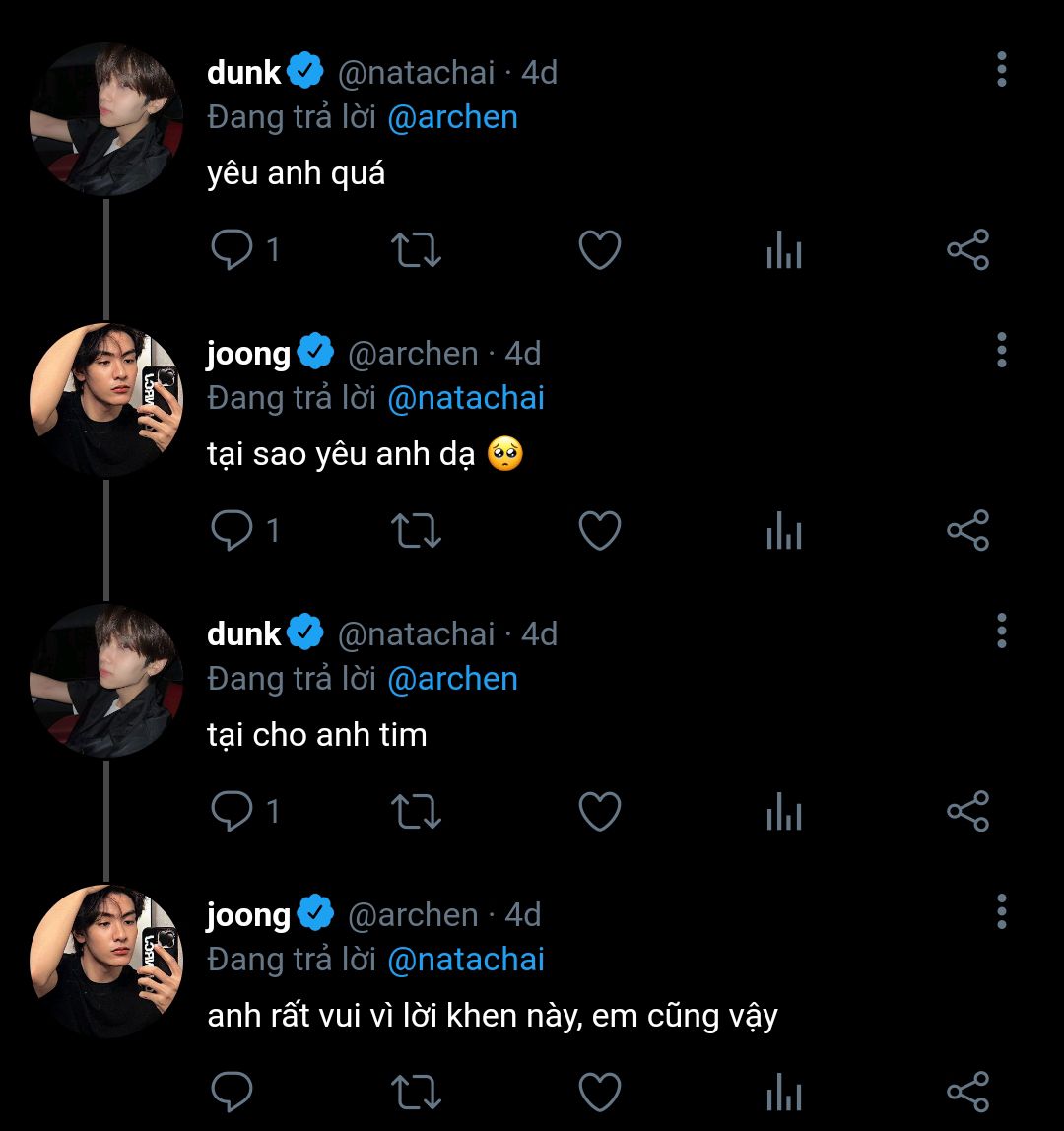Reply to dunk's "yêu anh quá" tweet

pyautogui.click(x=233, y=250)
